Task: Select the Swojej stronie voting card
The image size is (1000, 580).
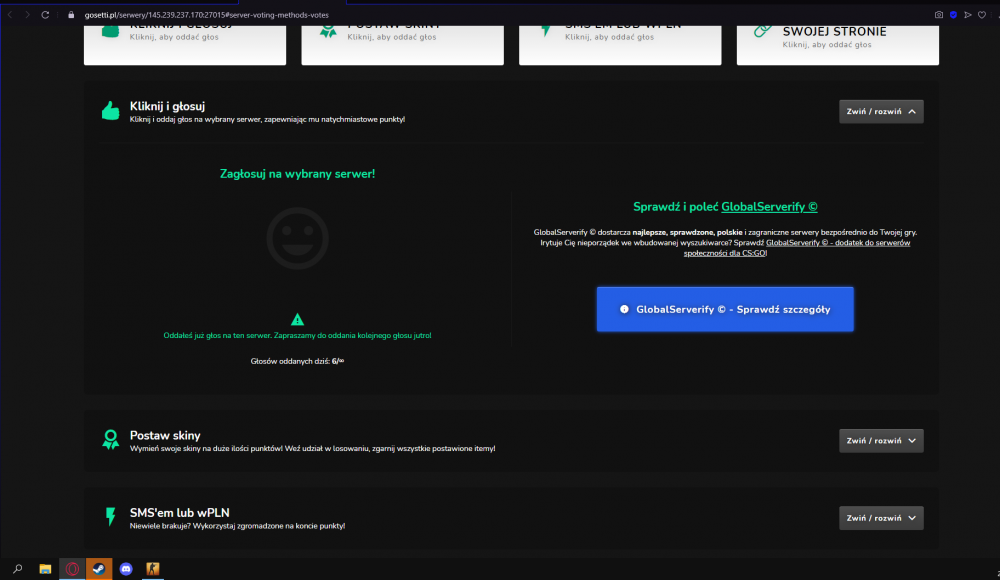Action: tap(837, 45)
